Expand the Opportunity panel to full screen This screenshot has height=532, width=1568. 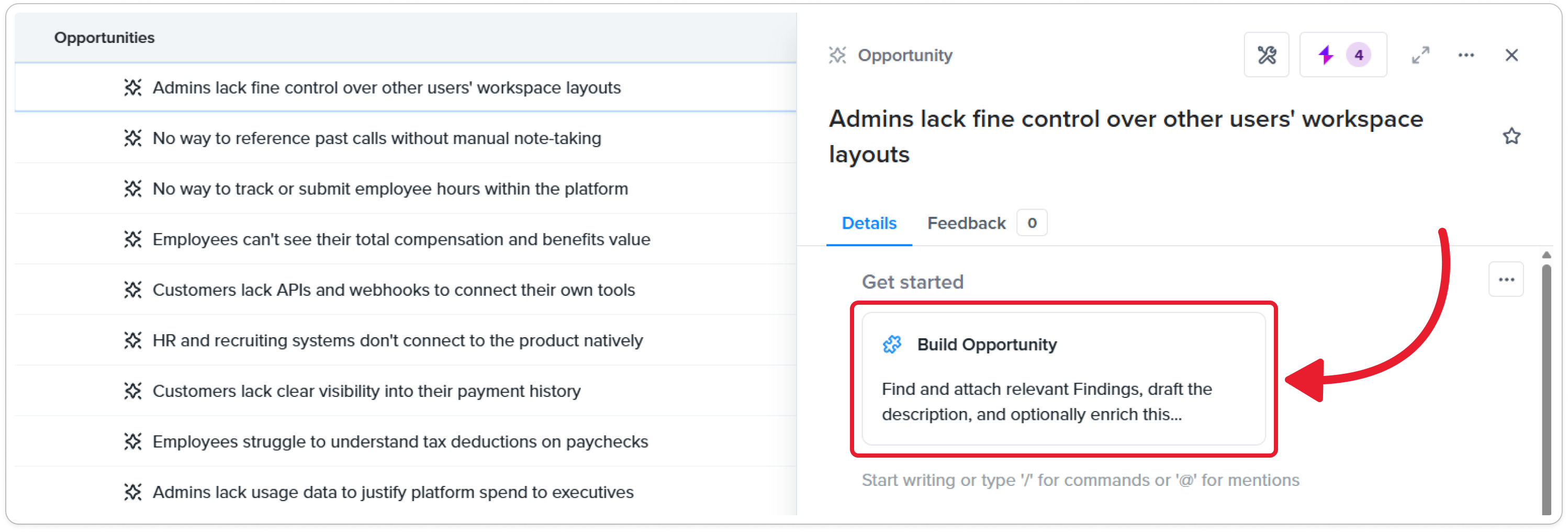click(x=1420, y=56)
